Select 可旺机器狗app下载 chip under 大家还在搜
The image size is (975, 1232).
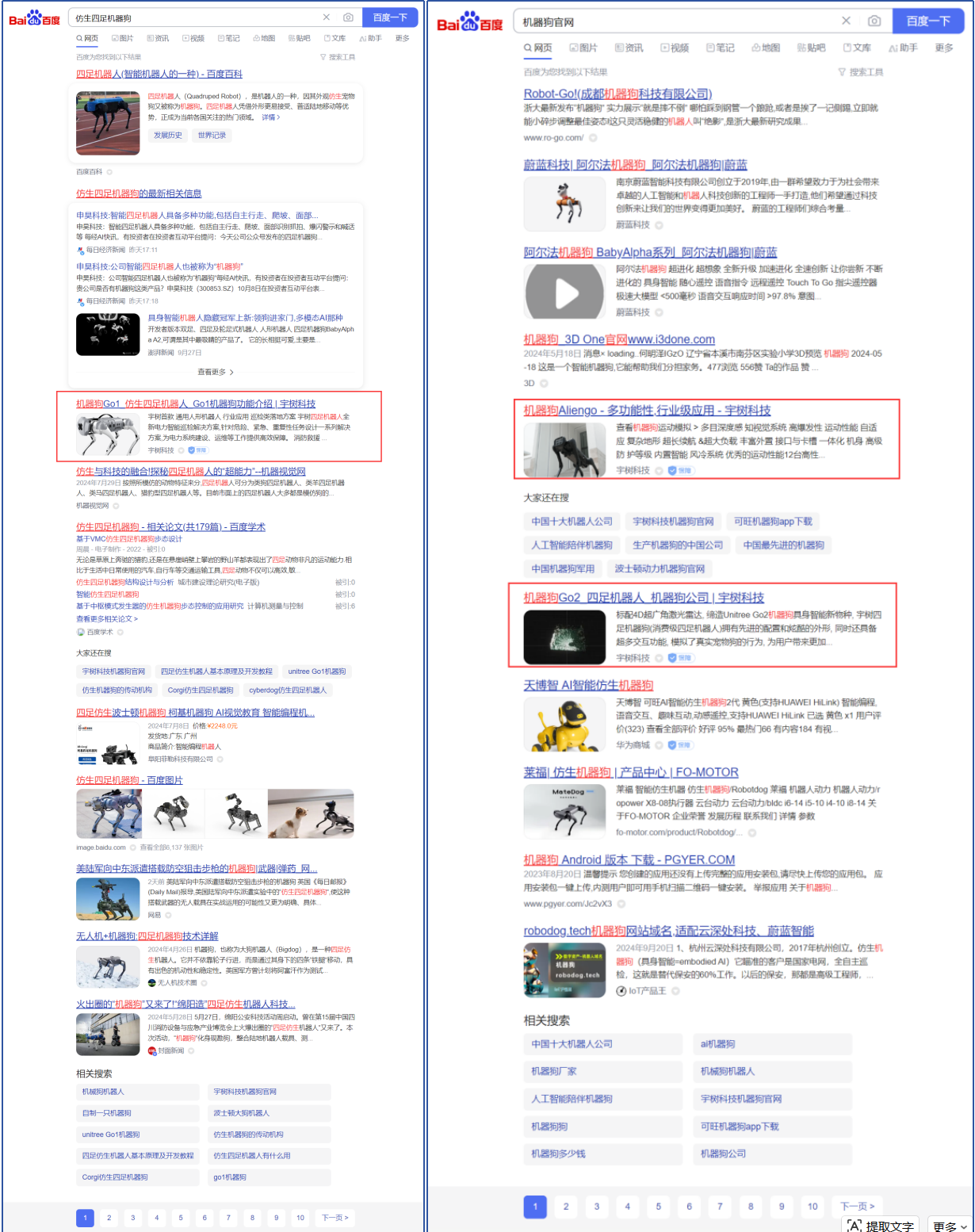click(x=773, y=522)
